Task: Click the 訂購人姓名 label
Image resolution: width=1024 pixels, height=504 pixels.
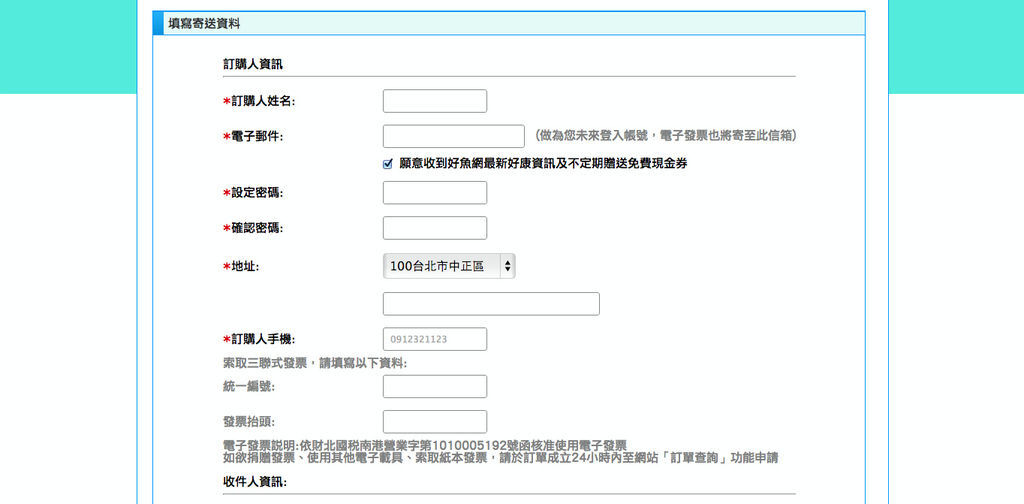Action: coord(260,101)
